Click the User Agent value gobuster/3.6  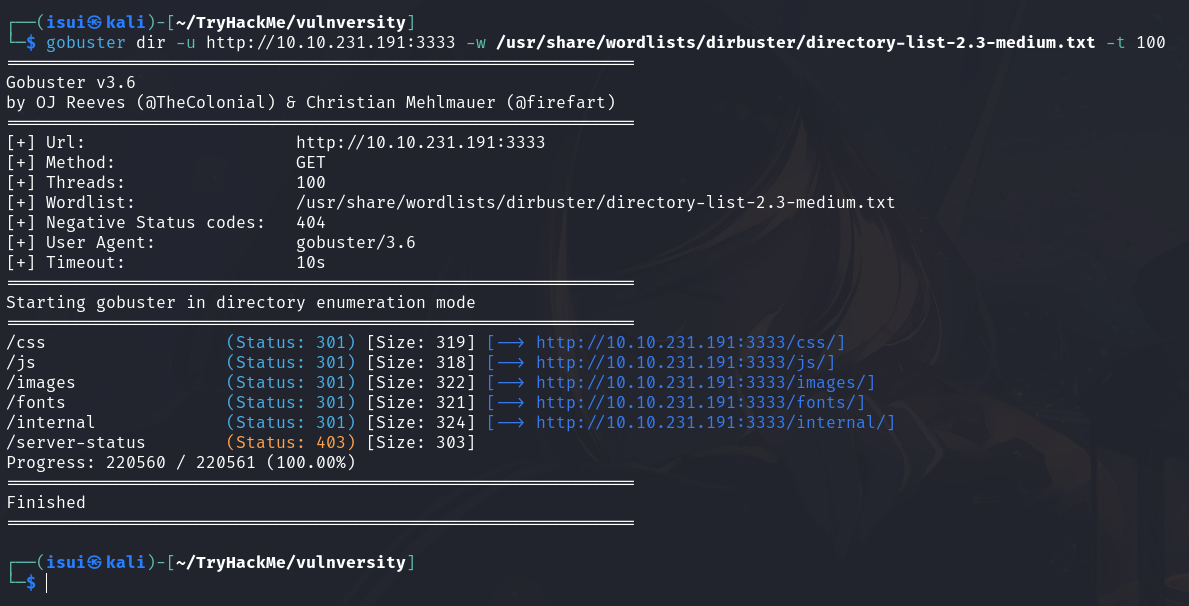(356, 243)
